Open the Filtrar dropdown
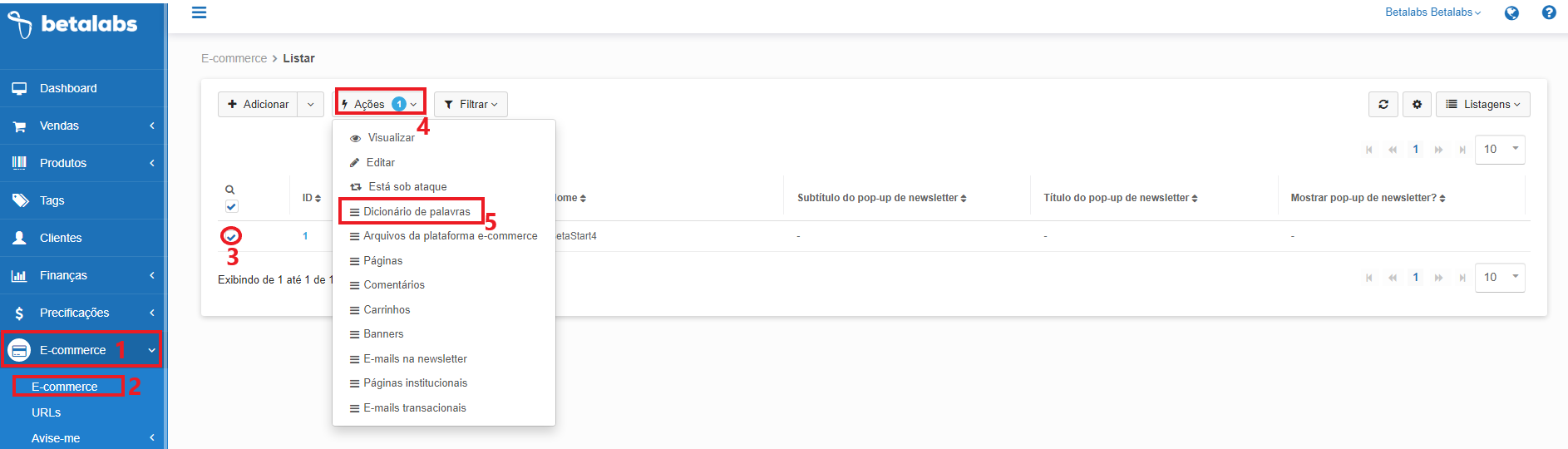The height and width of the screenshot is (449, 1568). pyautogui.click(x=471, y=104)
